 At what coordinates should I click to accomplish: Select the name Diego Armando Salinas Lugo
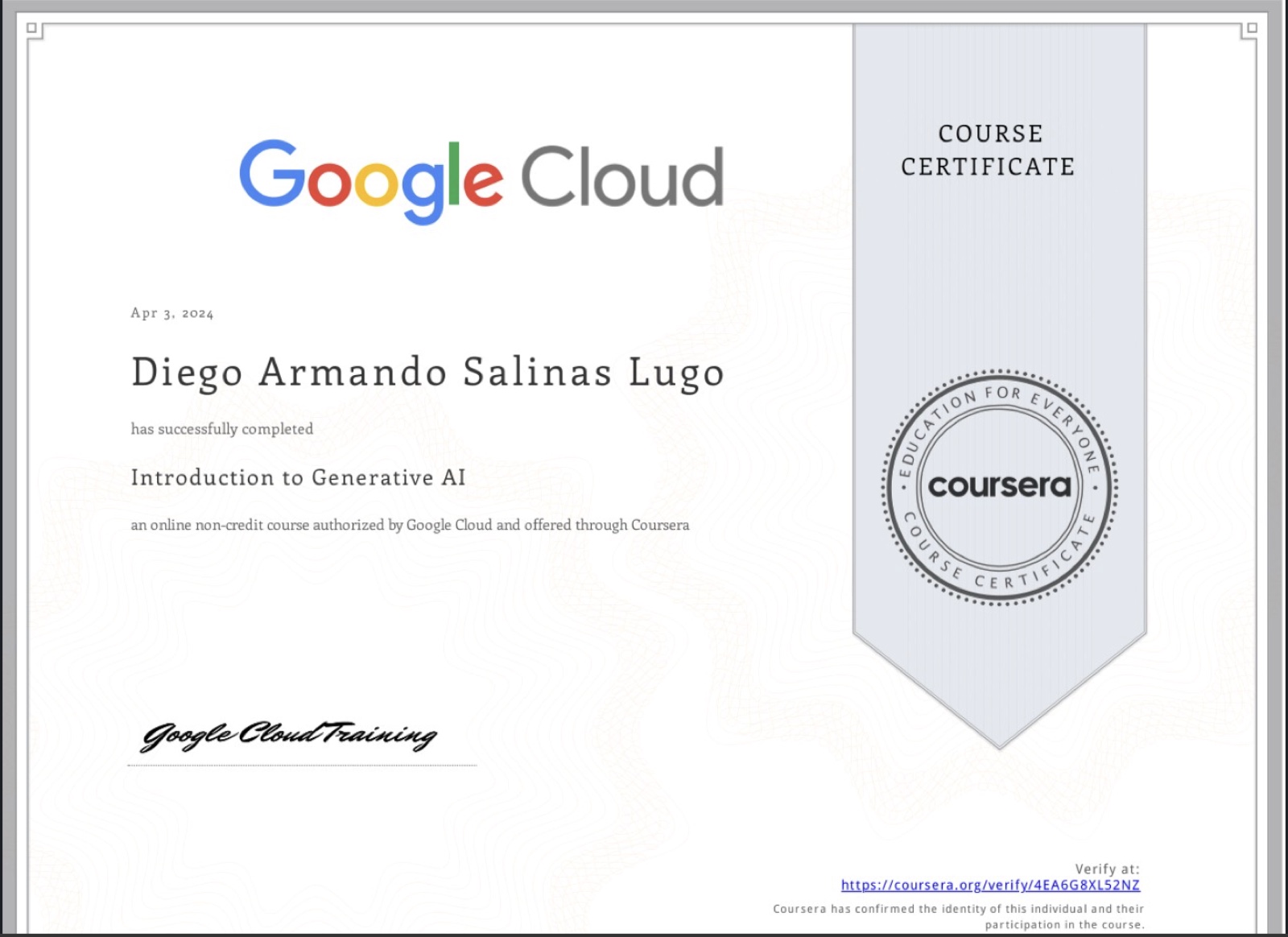(427, 373)
